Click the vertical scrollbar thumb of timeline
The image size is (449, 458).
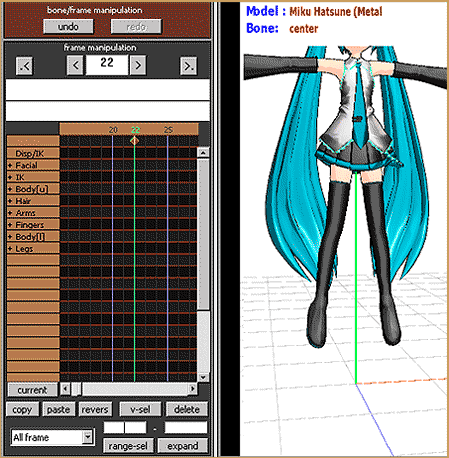[203, 233]
